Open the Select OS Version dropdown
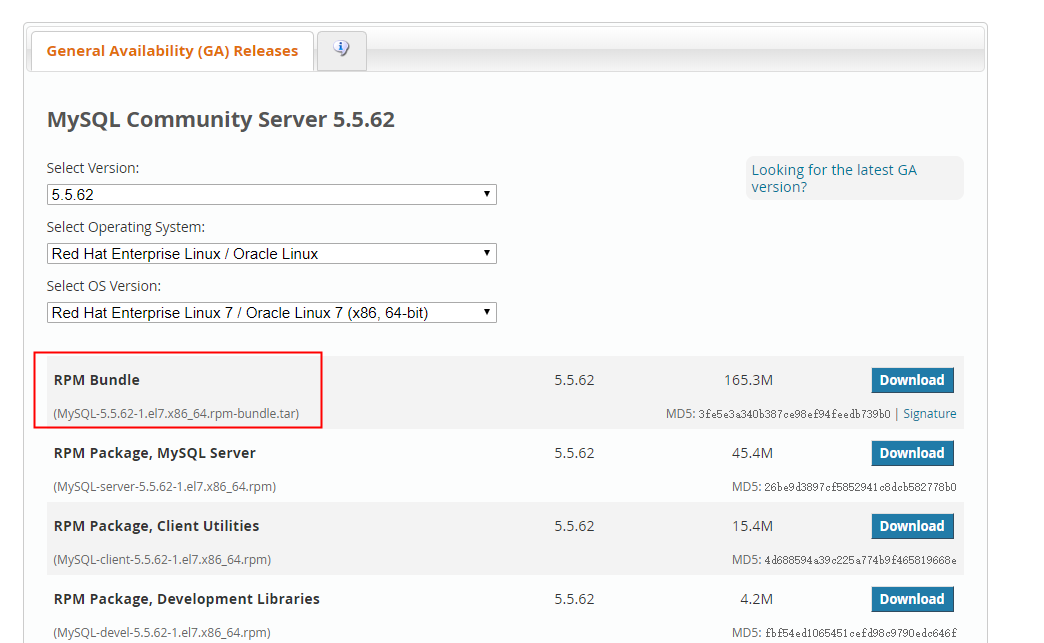This screenshot has height=643, width=1044. (x=272, y=313)
